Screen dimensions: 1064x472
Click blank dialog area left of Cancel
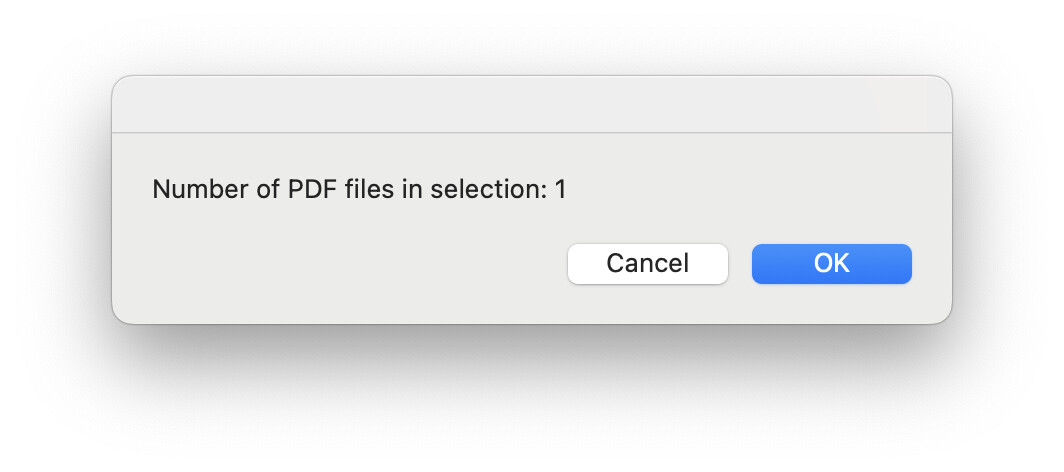[350, 266]
